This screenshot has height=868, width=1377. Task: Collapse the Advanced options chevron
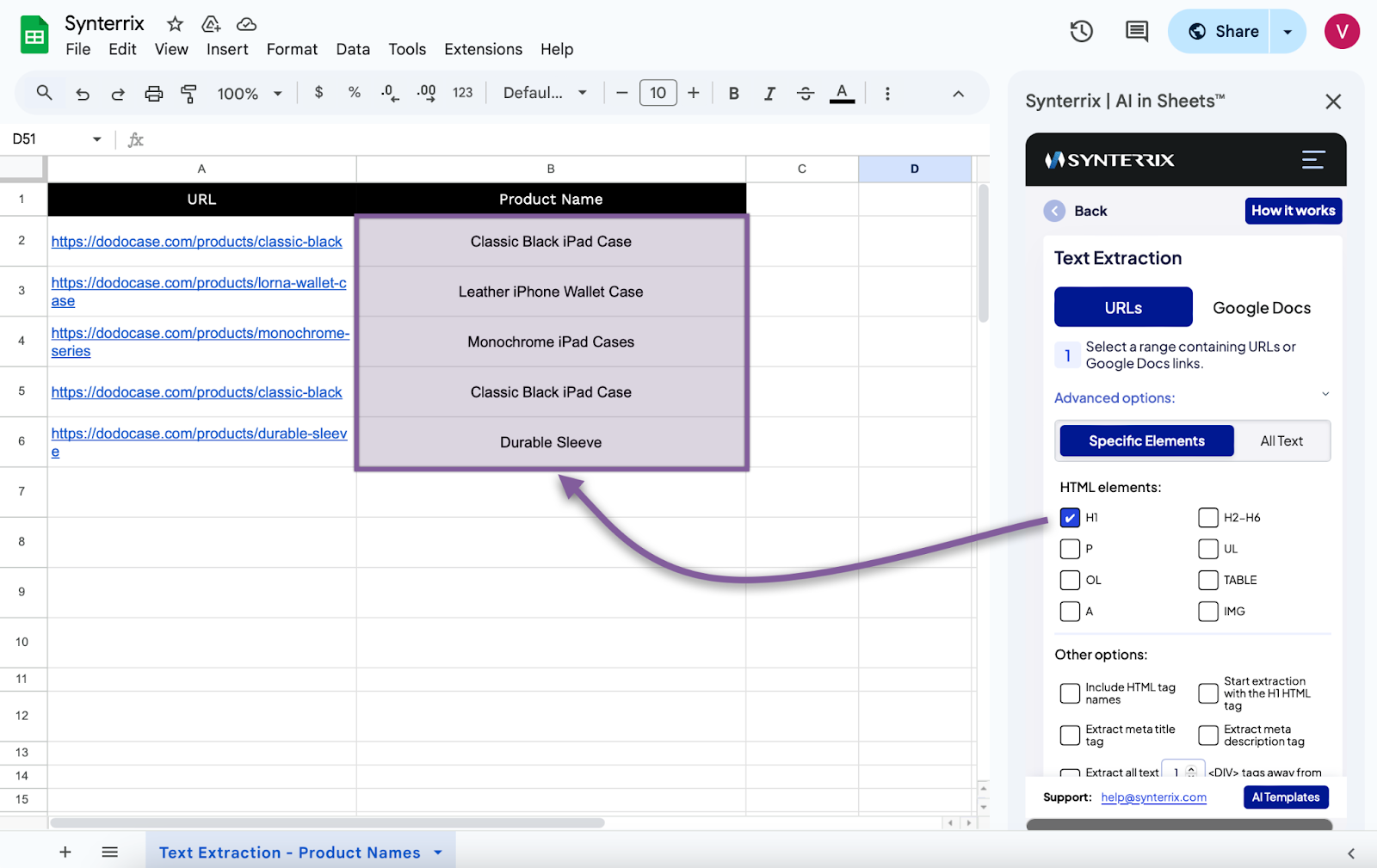[1325, 394]
